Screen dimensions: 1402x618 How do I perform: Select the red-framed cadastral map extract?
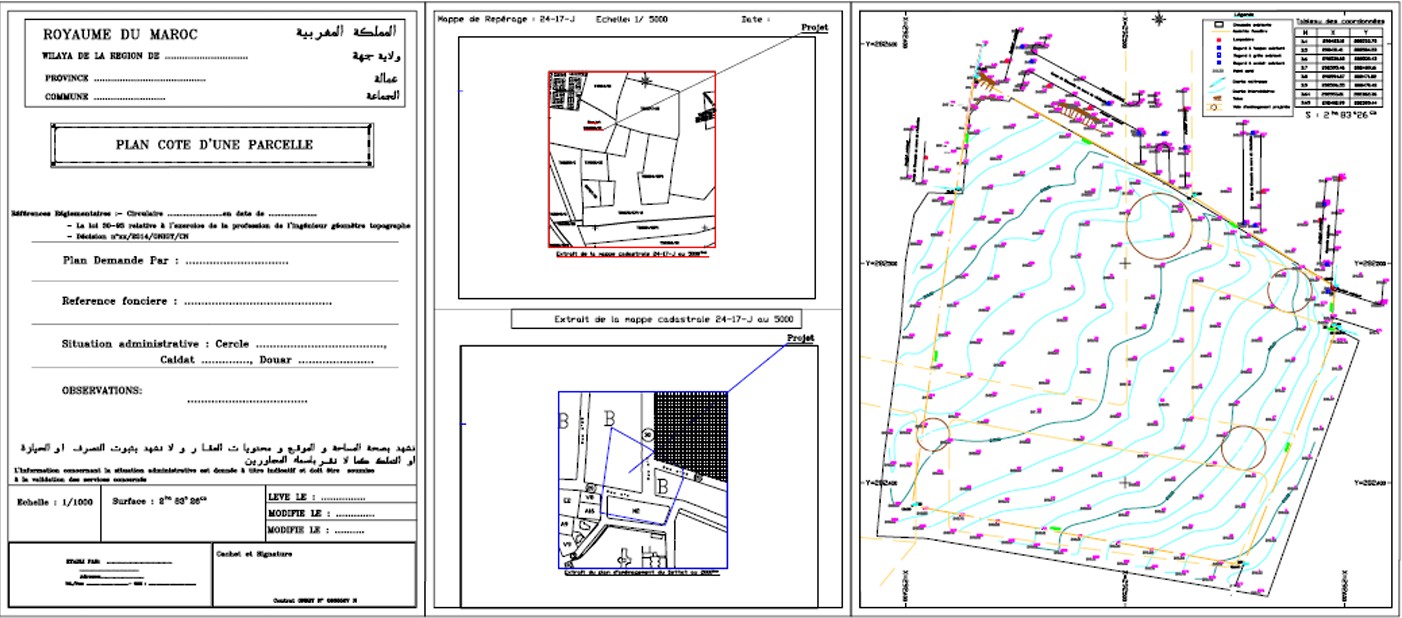(632, 158)
